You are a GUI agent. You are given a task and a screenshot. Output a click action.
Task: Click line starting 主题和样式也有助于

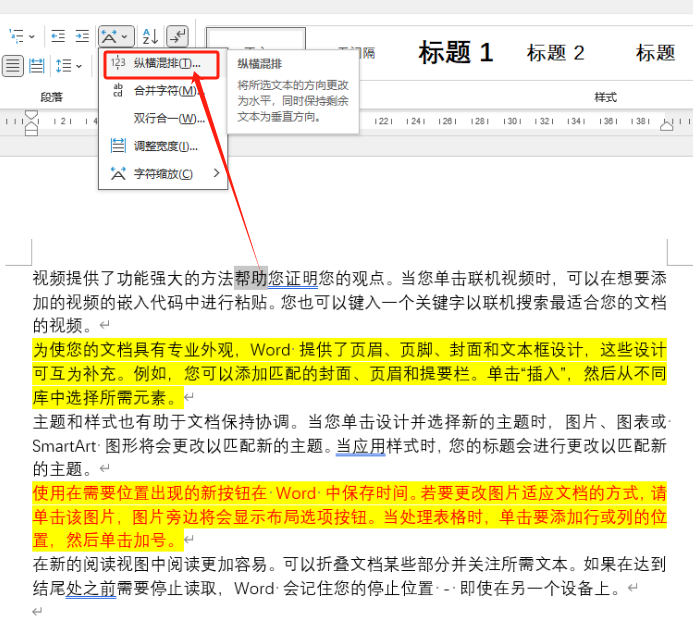coord(349,422)
